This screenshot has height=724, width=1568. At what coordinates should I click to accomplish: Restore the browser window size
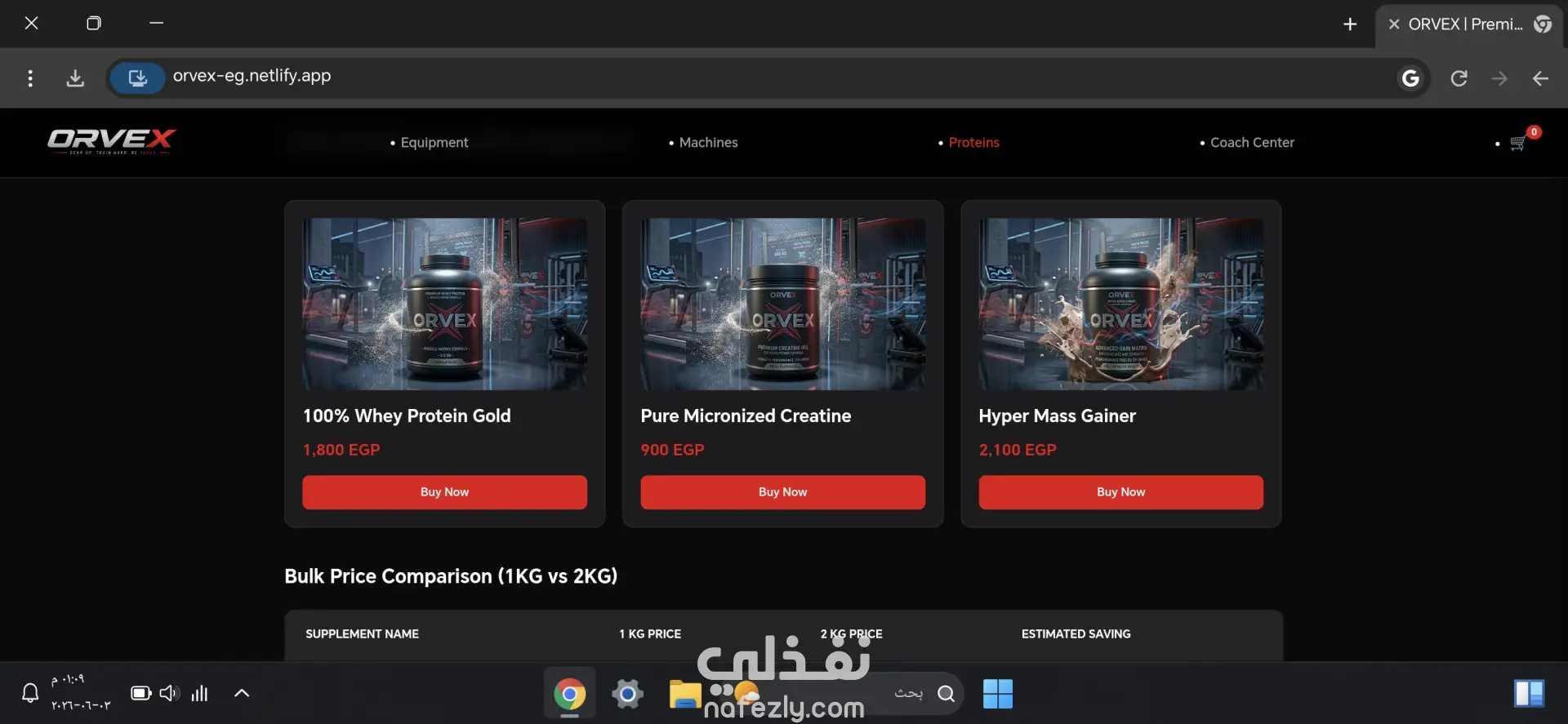click(94, 23)
